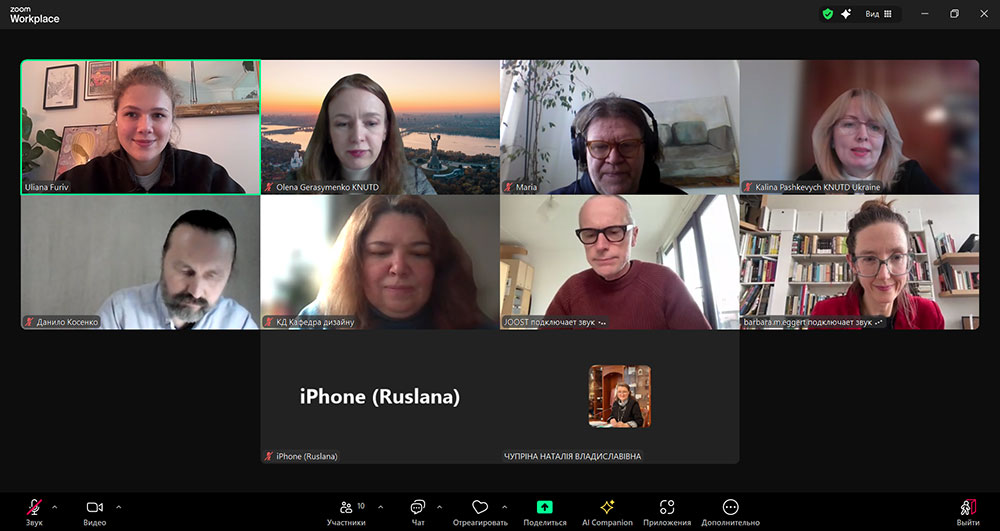This screenshot has height=531, width=1000.
Task: Unmute the microphone with the Звук button
Action: [34, 512]
